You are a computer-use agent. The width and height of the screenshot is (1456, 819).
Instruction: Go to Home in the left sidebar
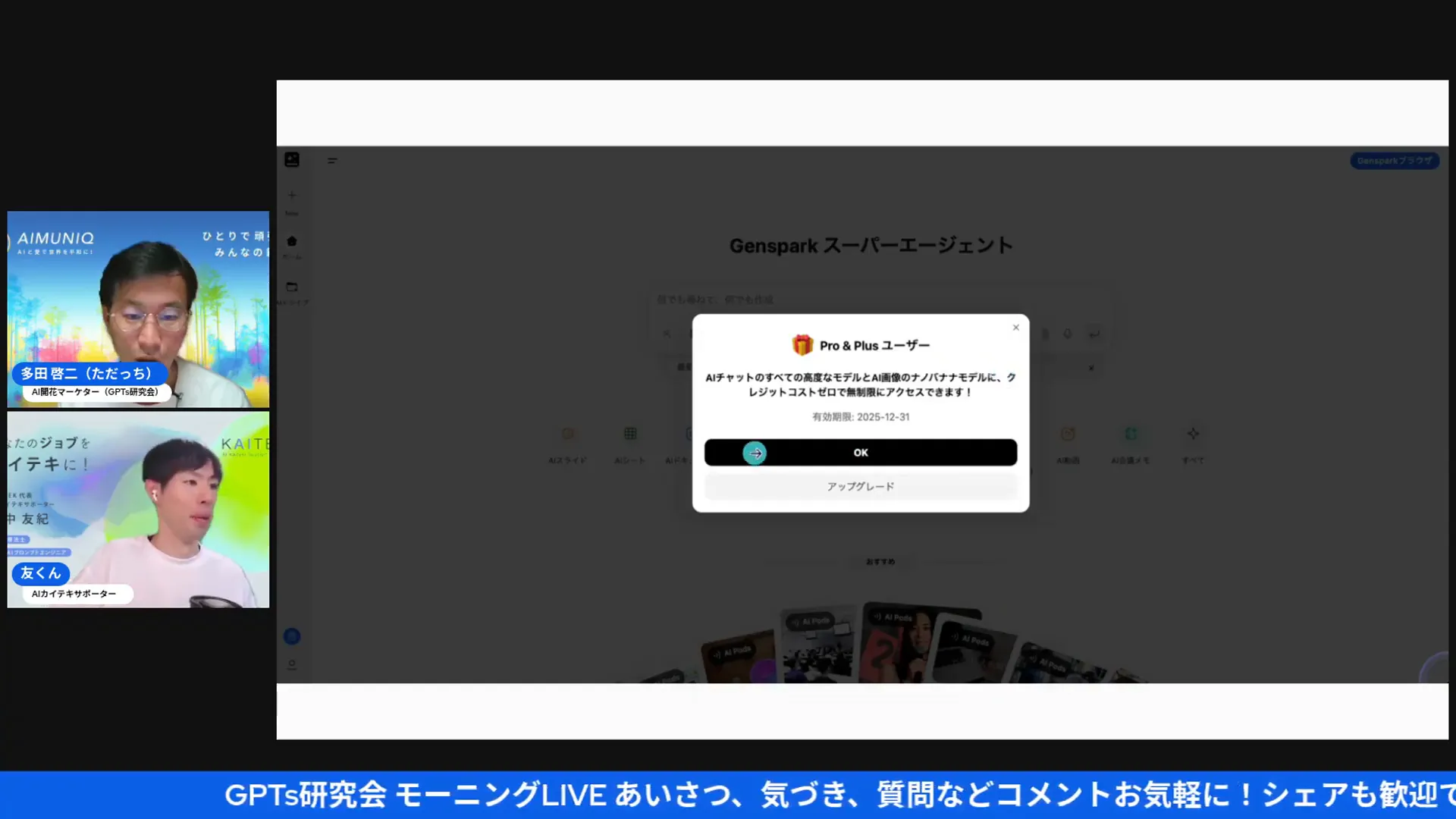point(292,242)
